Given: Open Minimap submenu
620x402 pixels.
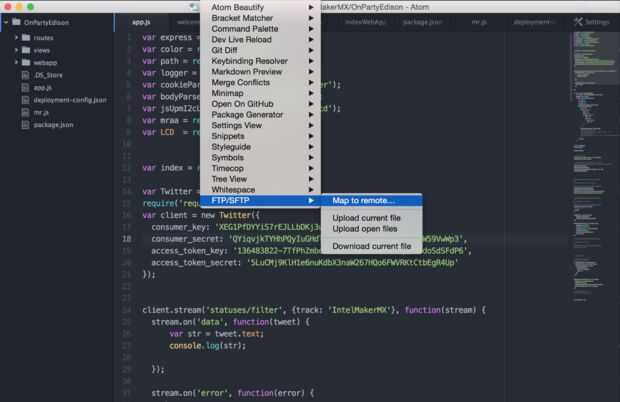Looking at the screenshot, I should click(x=260, y=93).
